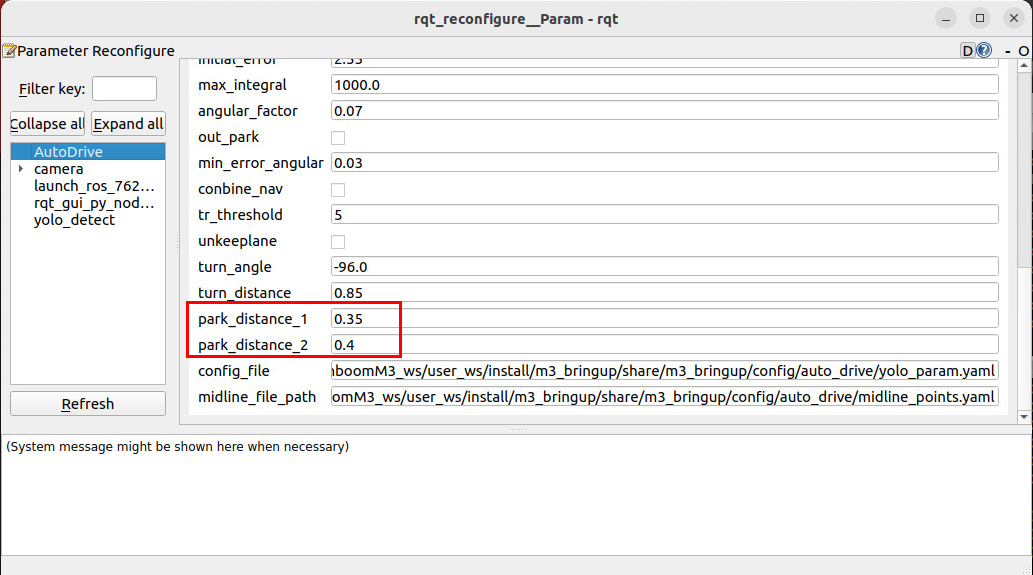This screenshot has height=575, width=1033.
Task: Click the midline_file_path field
Action: tap(665, 397)
